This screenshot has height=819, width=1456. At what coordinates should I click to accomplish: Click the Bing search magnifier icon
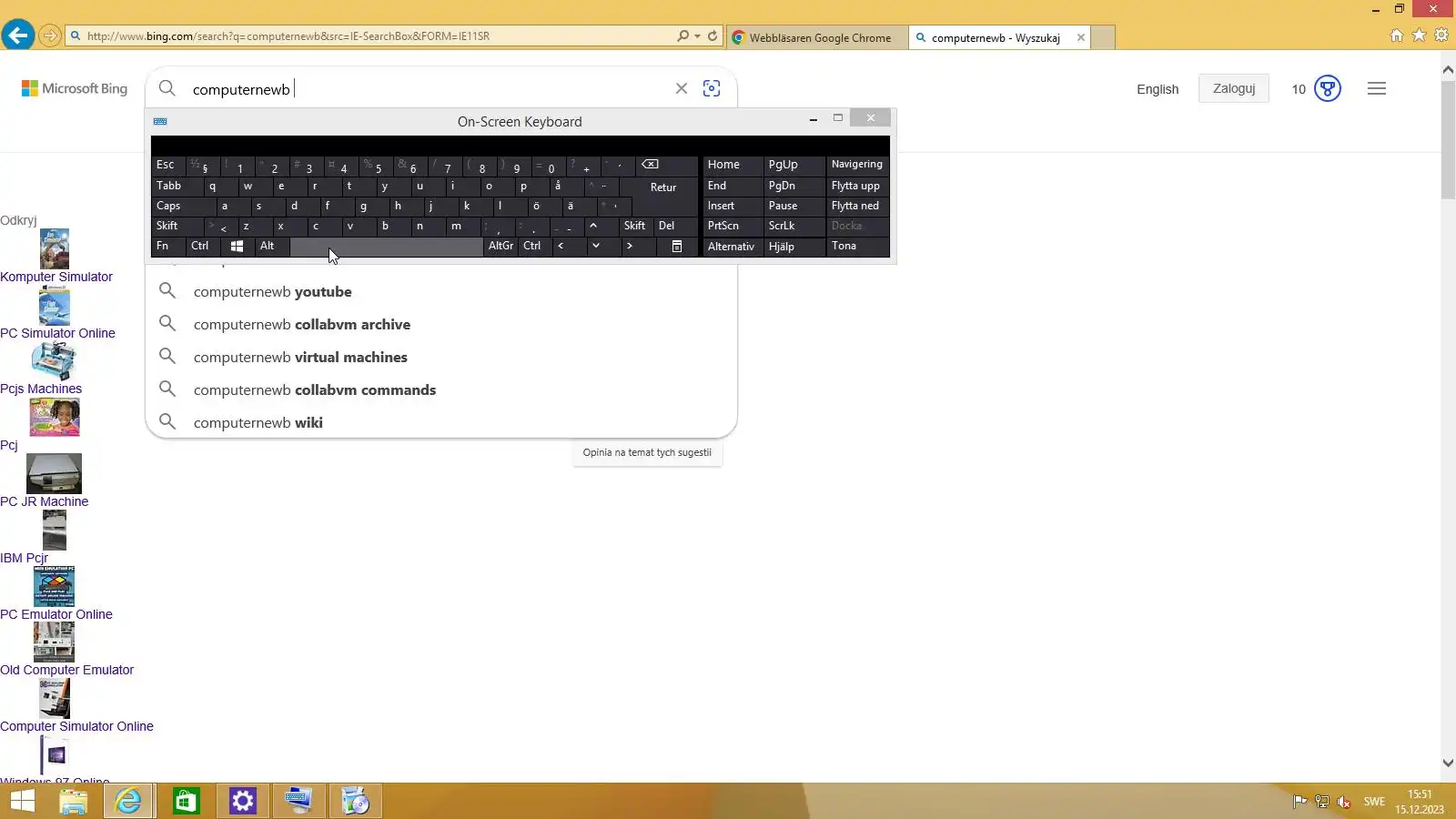167,88
